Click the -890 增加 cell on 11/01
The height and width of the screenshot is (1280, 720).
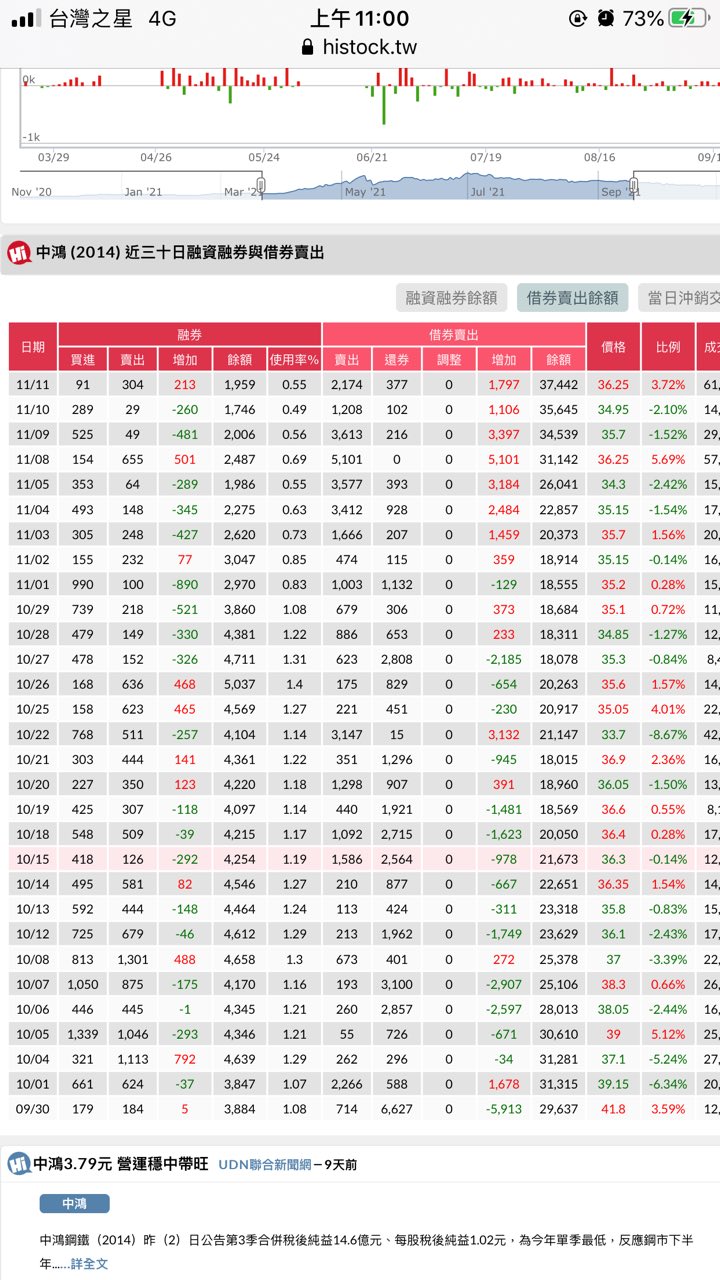184,584
